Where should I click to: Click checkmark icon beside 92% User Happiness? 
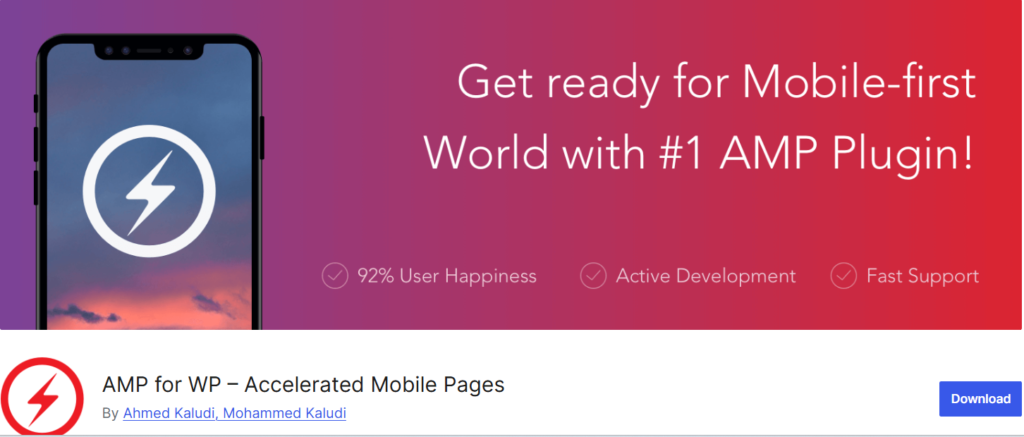coord(335,276)
